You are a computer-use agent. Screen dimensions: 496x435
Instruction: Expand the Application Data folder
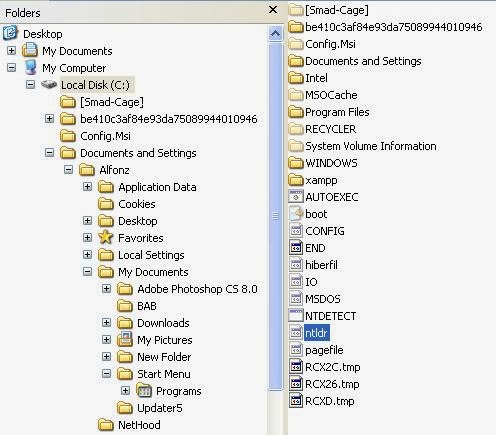pyautogui.click(x=87, y=187)
